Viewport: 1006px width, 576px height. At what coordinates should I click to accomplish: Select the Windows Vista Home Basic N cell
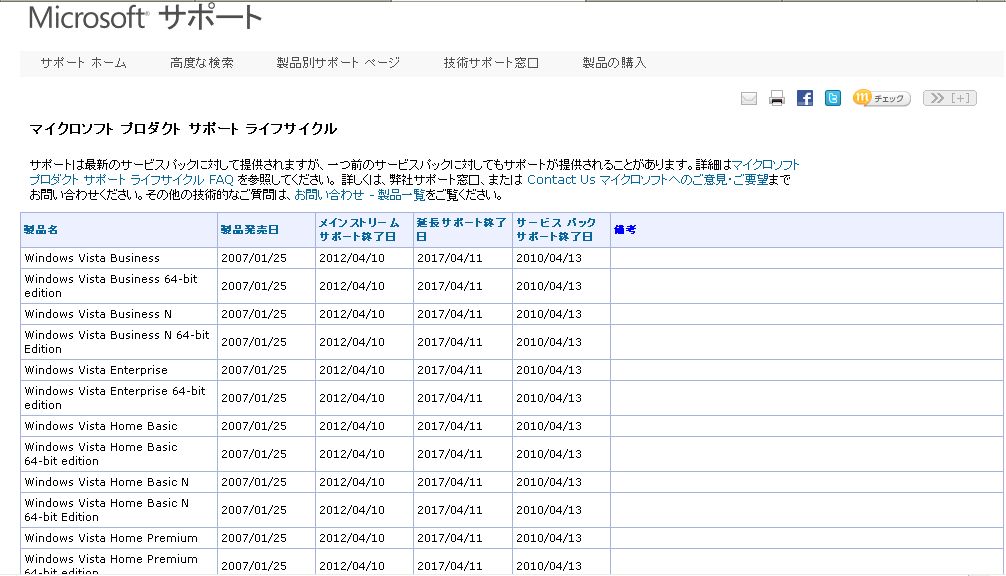[x=119, y=482]
